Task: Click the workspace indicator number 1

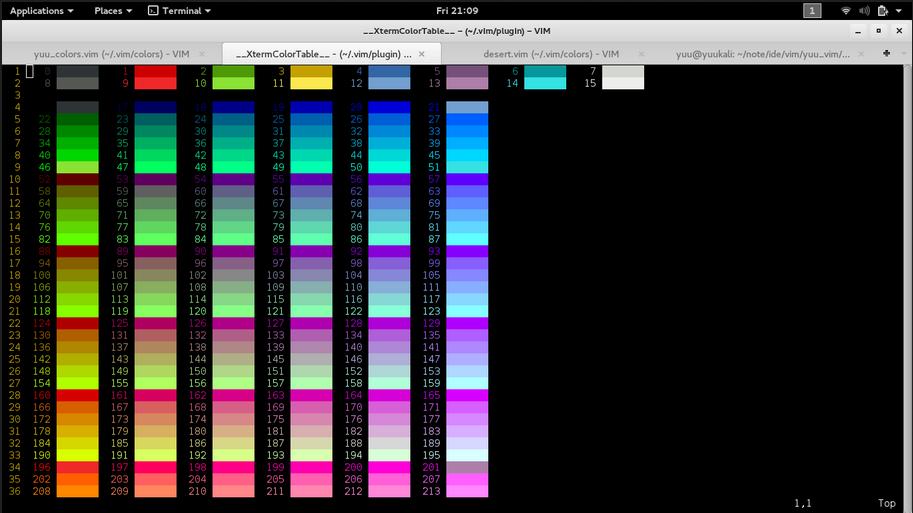Action: (812, 10)
